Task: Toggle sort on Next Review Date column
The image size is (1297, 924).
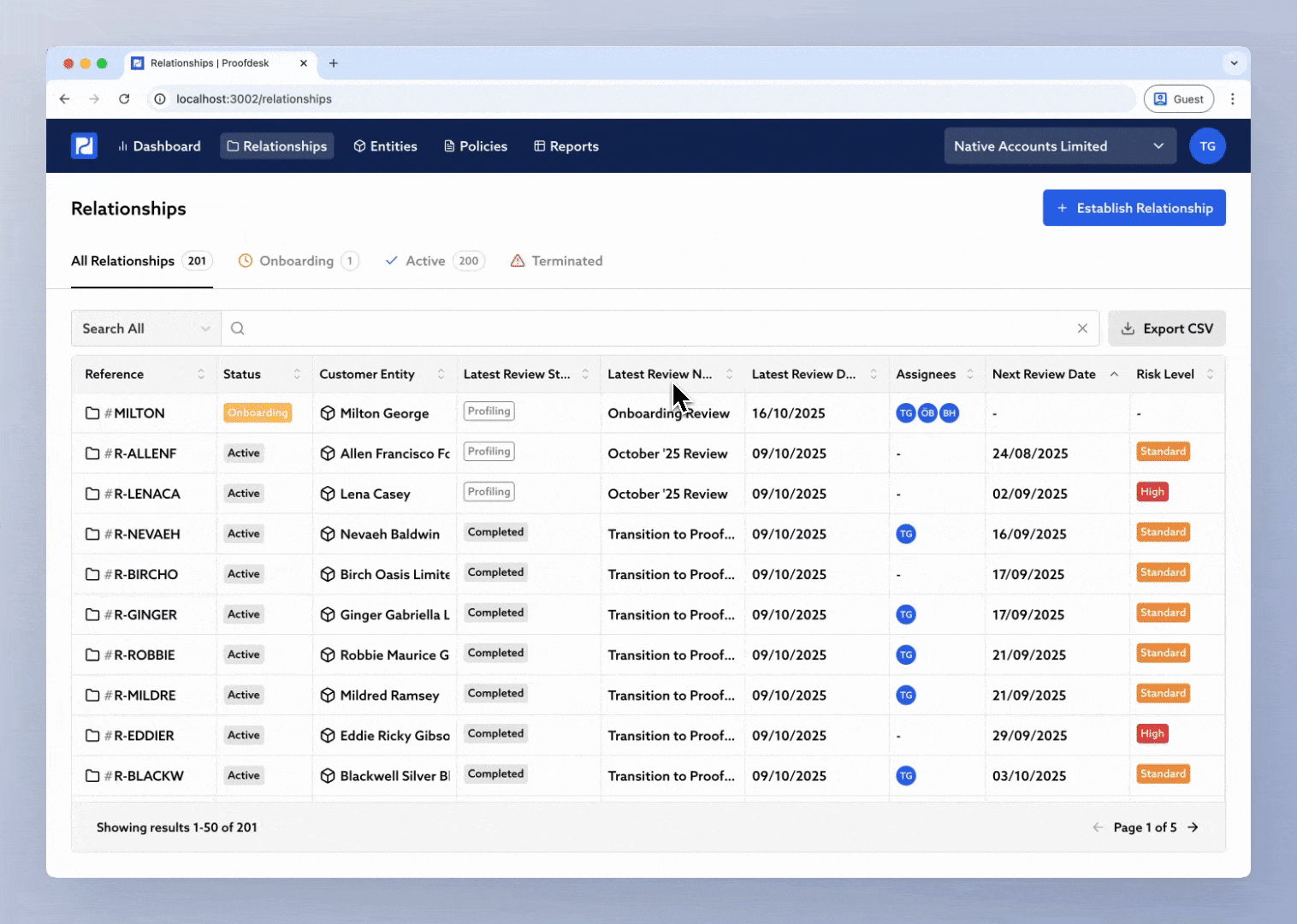Action: [1114, 374]
